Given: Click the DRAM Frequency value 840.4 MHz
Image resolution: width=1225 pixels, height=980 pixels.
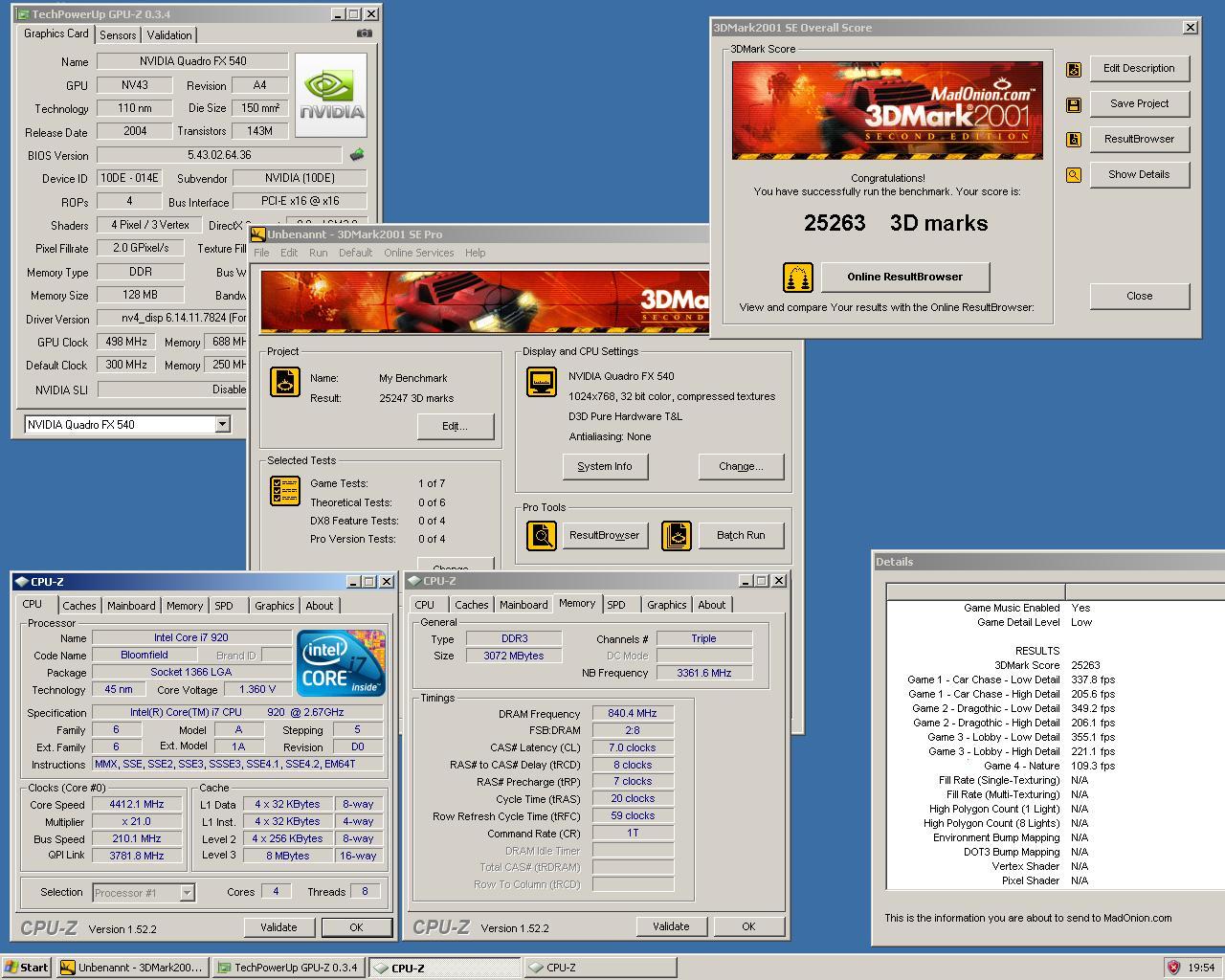Looking at the screenshot, I should tap(633, 713).
